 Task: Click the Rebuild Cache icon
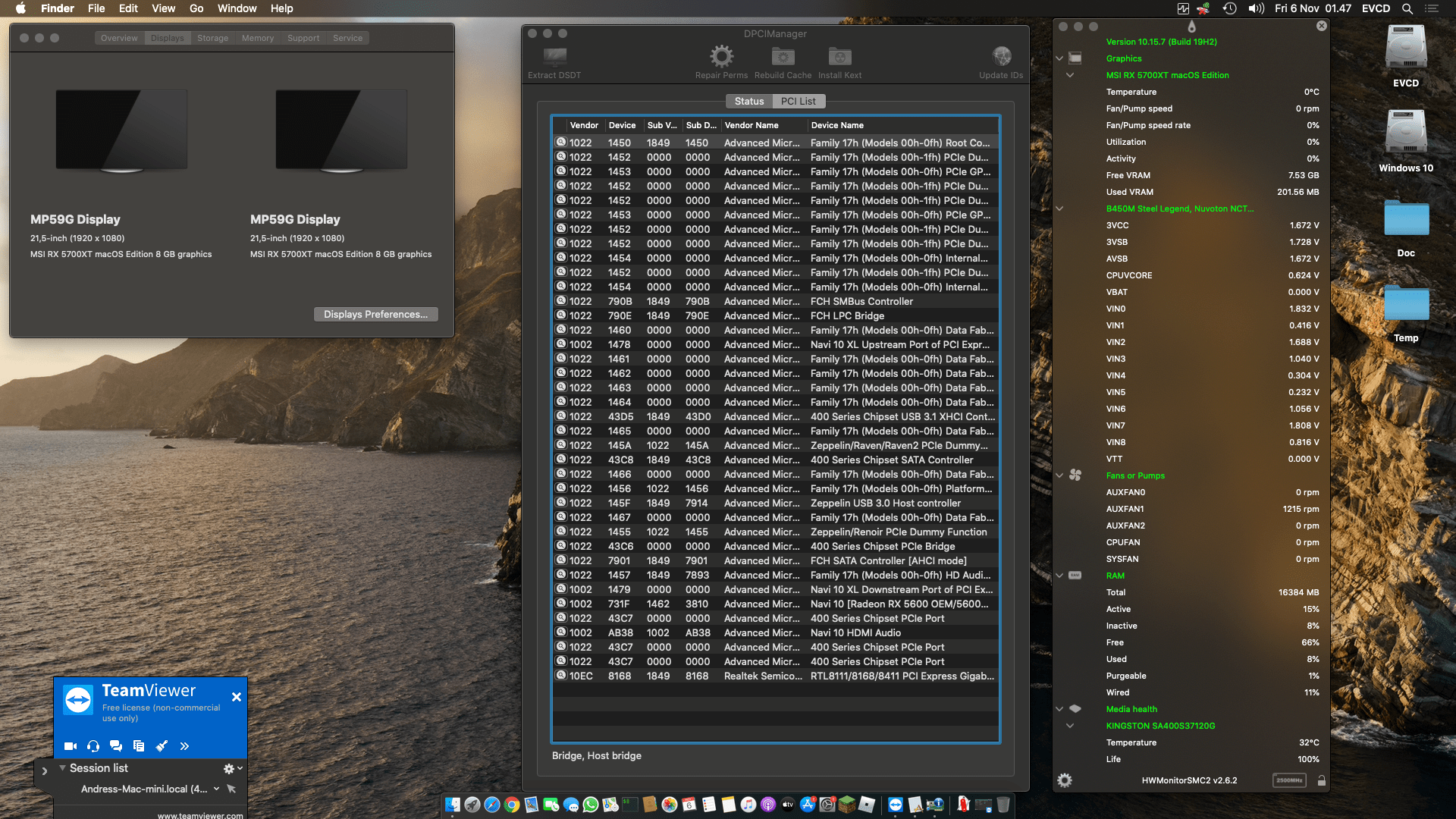783,57
